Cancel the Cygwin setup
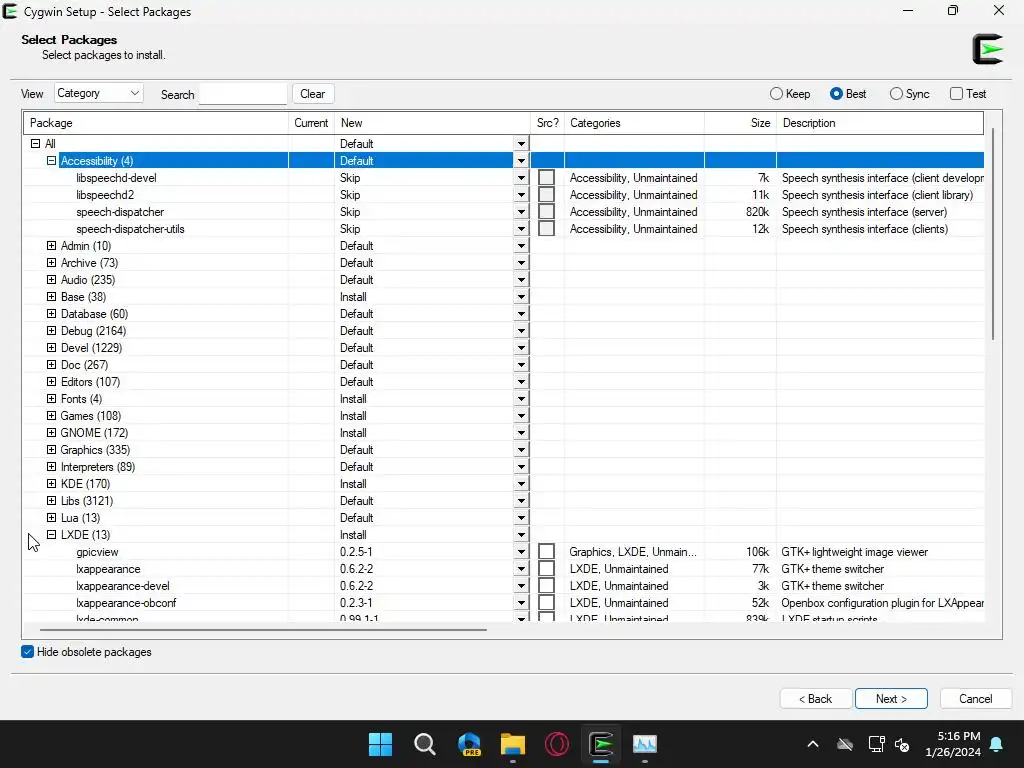The image size is (1024, 768). coord(976,699)
